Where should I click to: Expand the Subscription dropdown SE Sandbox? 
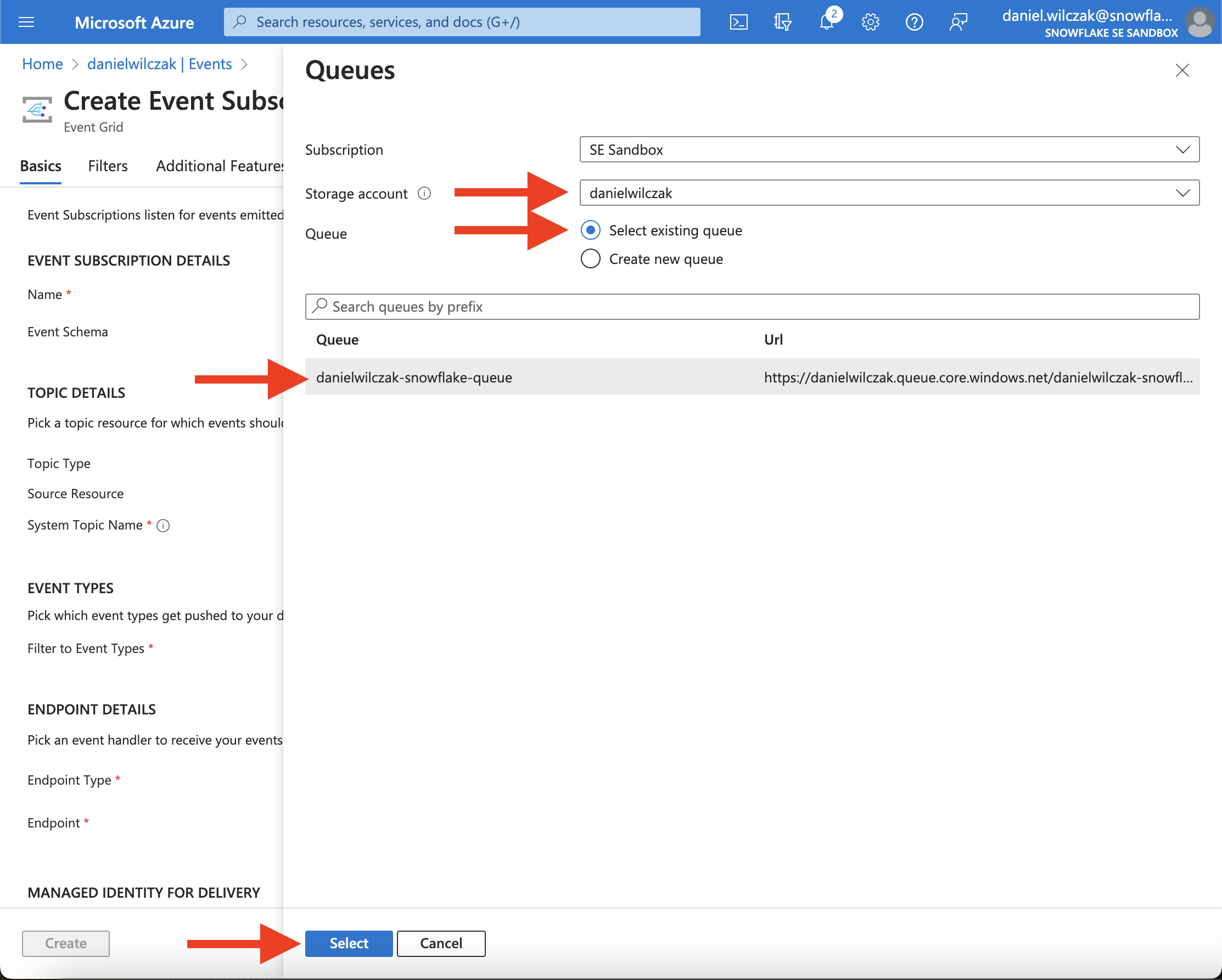point(889,150)
